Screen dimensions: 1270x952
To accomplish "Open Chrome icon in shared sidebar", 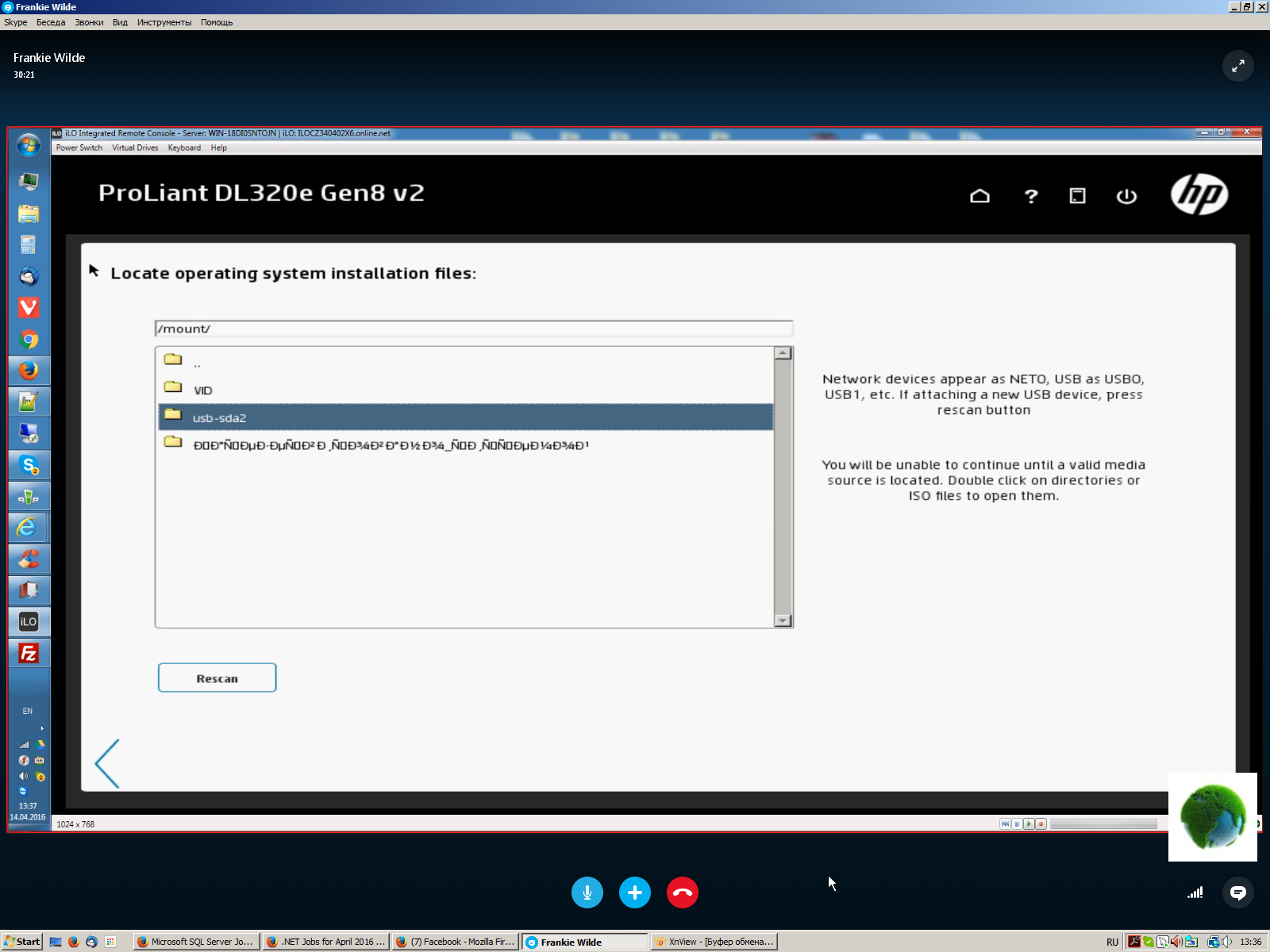I will click(x=29, y=340).
